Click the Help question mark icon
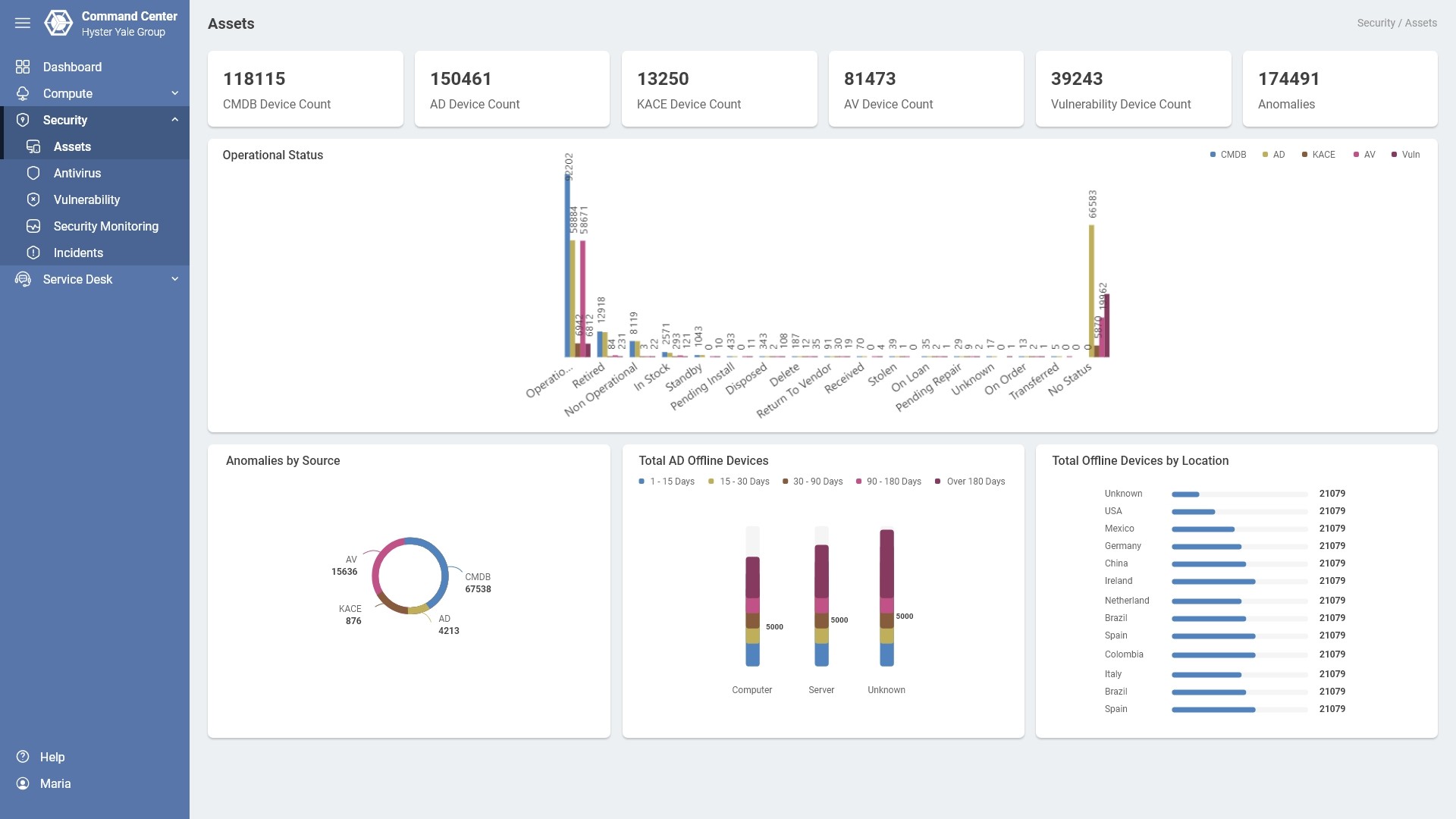Screen dimensions: 1456x819 (23, 757)
